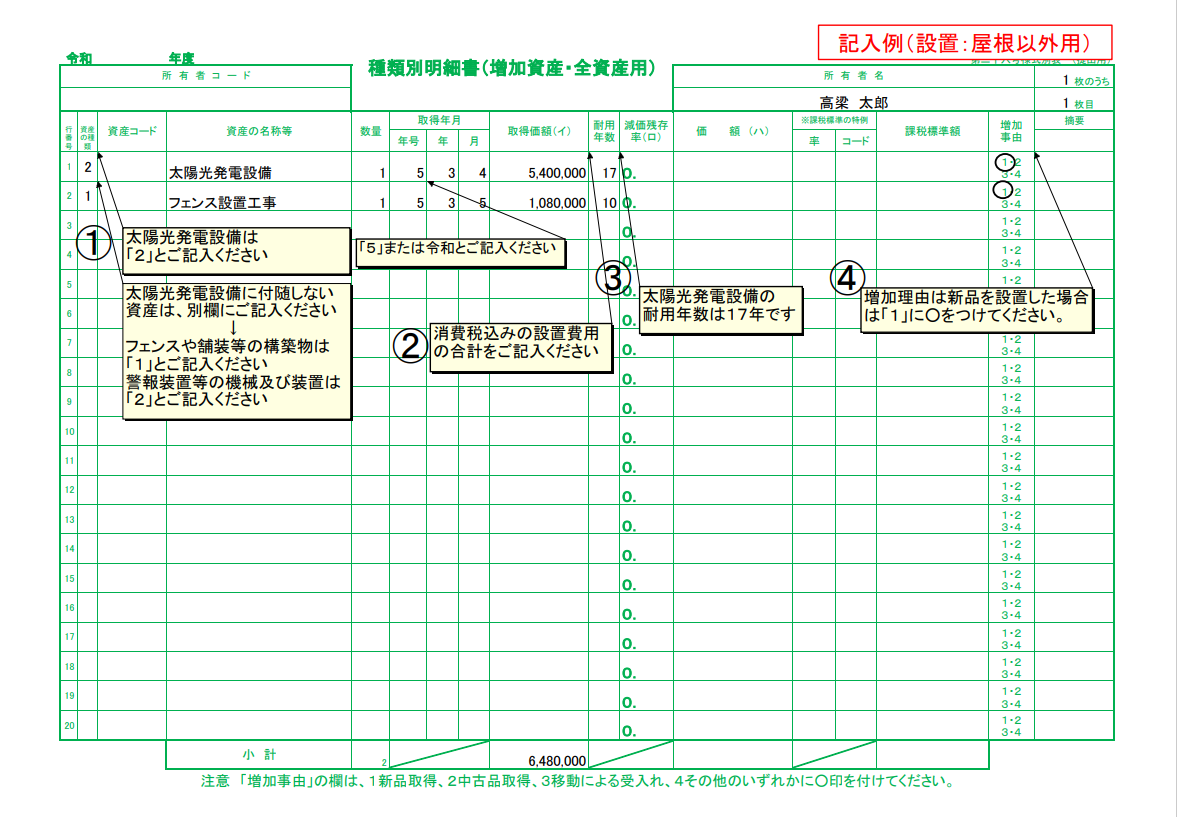Click the 資産コード column header
This screenshot has height=817, width=1177.
coord(132,131)
